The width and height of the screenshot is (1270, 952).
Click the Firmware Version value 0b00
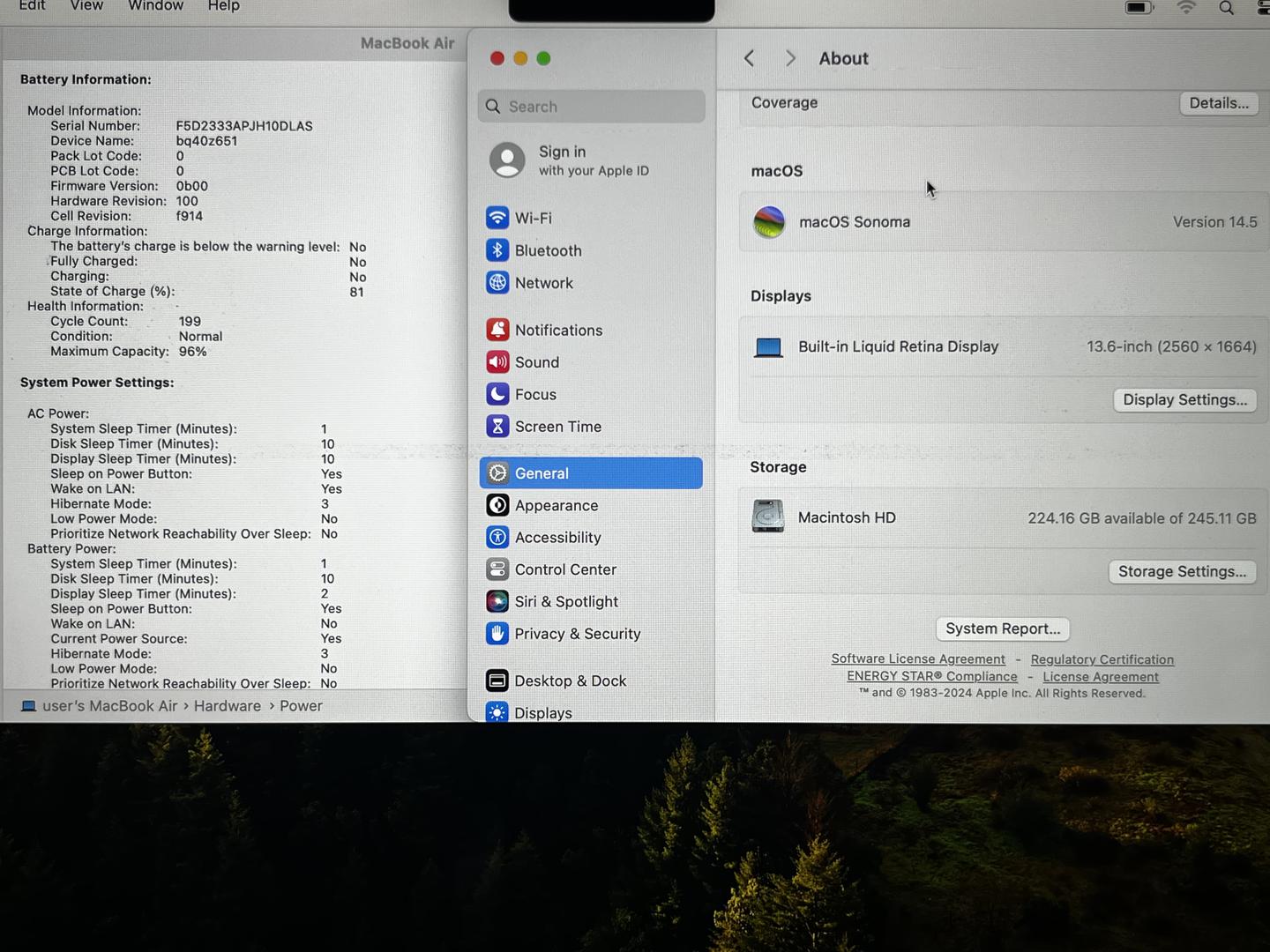click(x=191, y=186)
